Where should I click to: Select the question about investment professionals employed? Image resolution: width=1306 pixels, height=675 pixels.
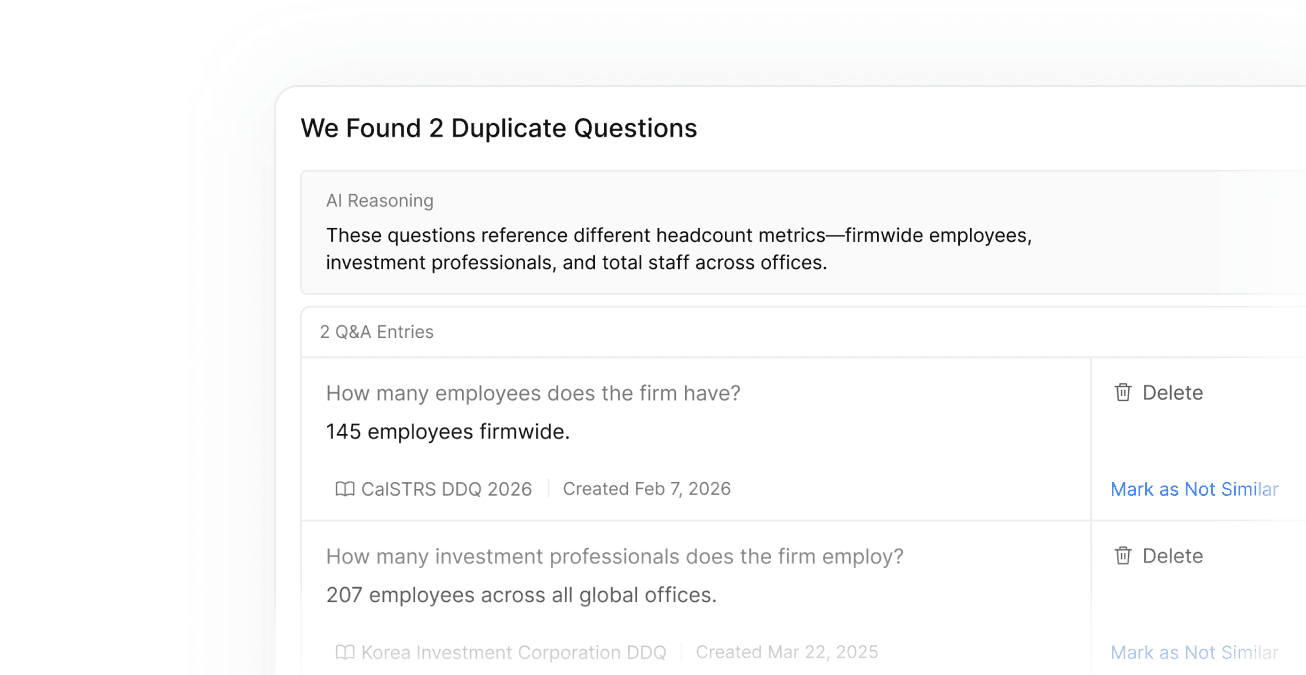coord(615,556)
